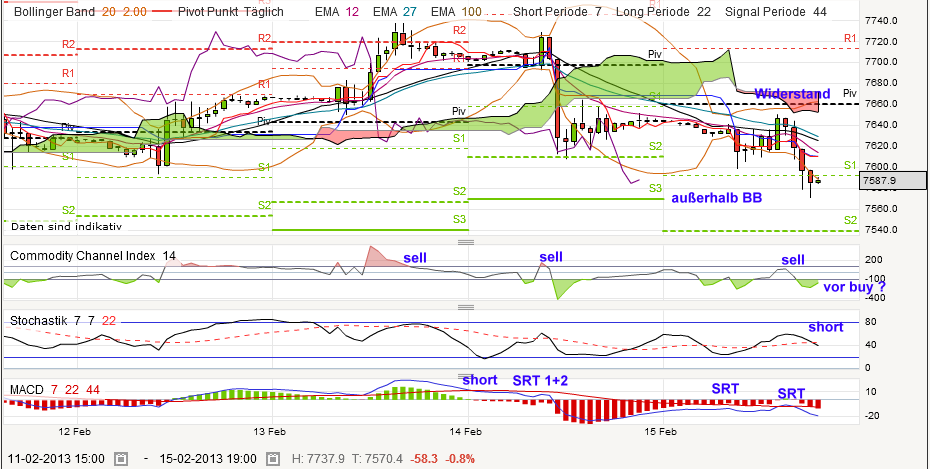Click the 7540.0 price axis label
The width and height of the screenshot is (930, 469).
point(881,230)
